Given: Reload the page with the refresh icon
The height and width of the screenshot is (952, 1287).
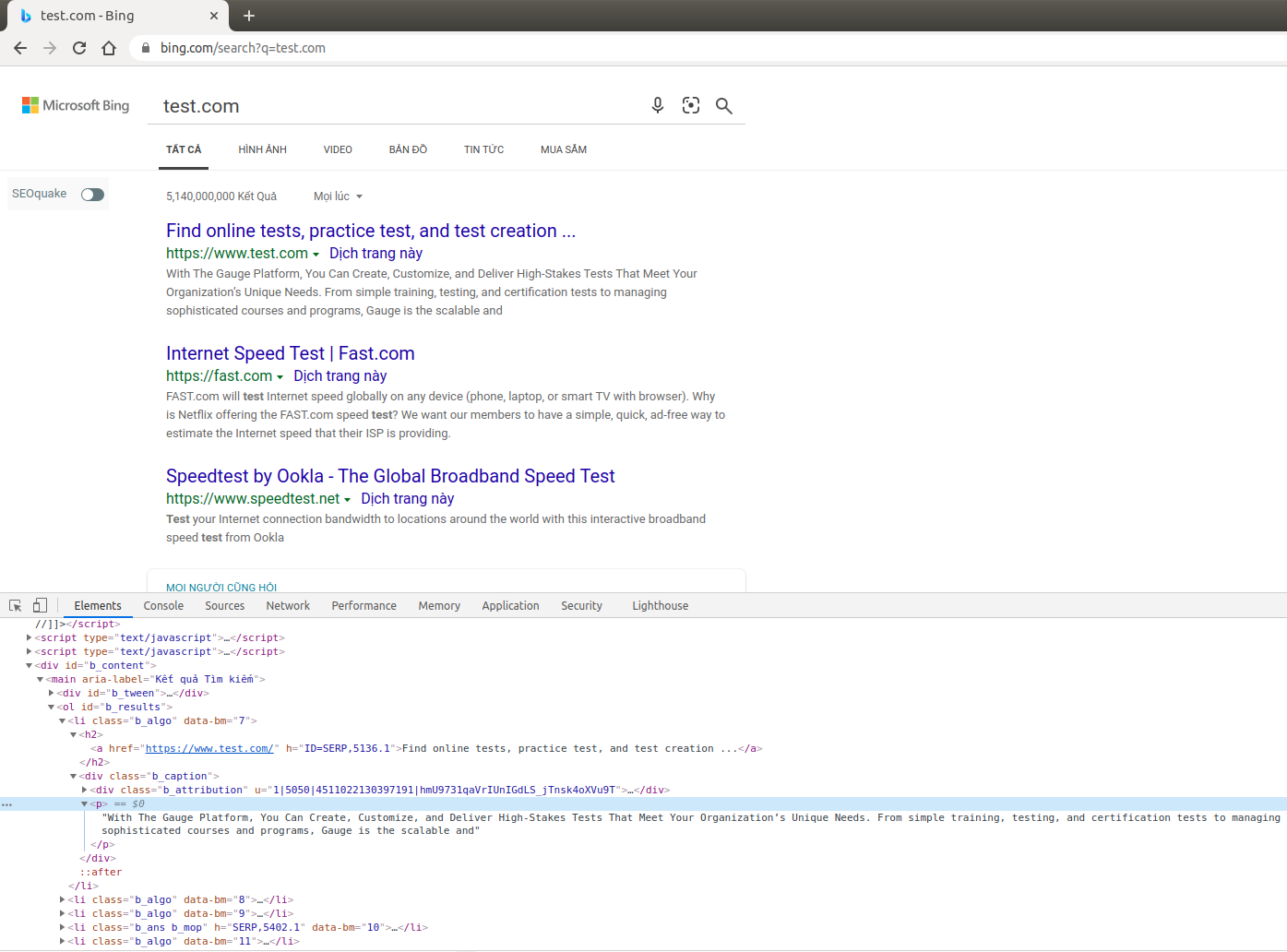Looking at the screenshot, I should pyautogui.click(x=78, y=47).
